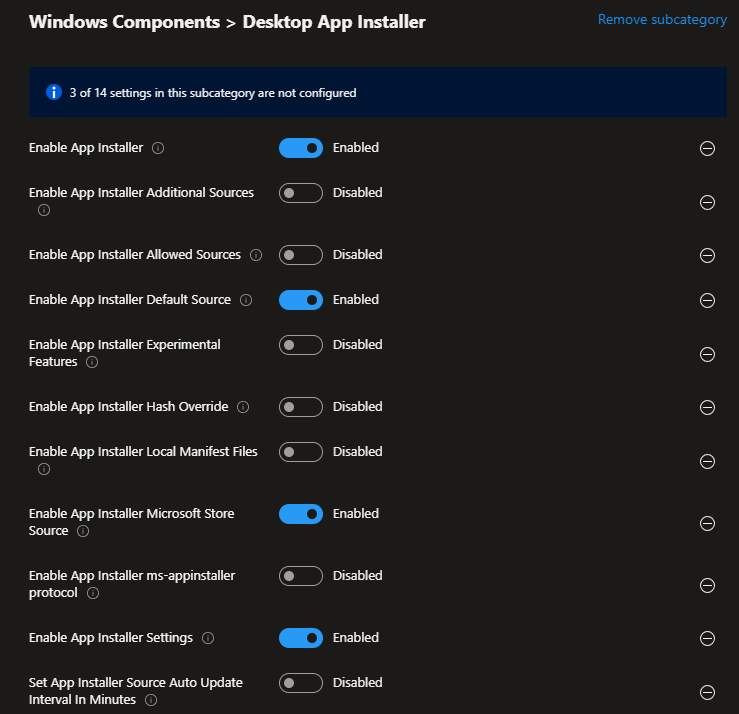Click info icon beside App Installer Default Source

[x=246, y=300]
